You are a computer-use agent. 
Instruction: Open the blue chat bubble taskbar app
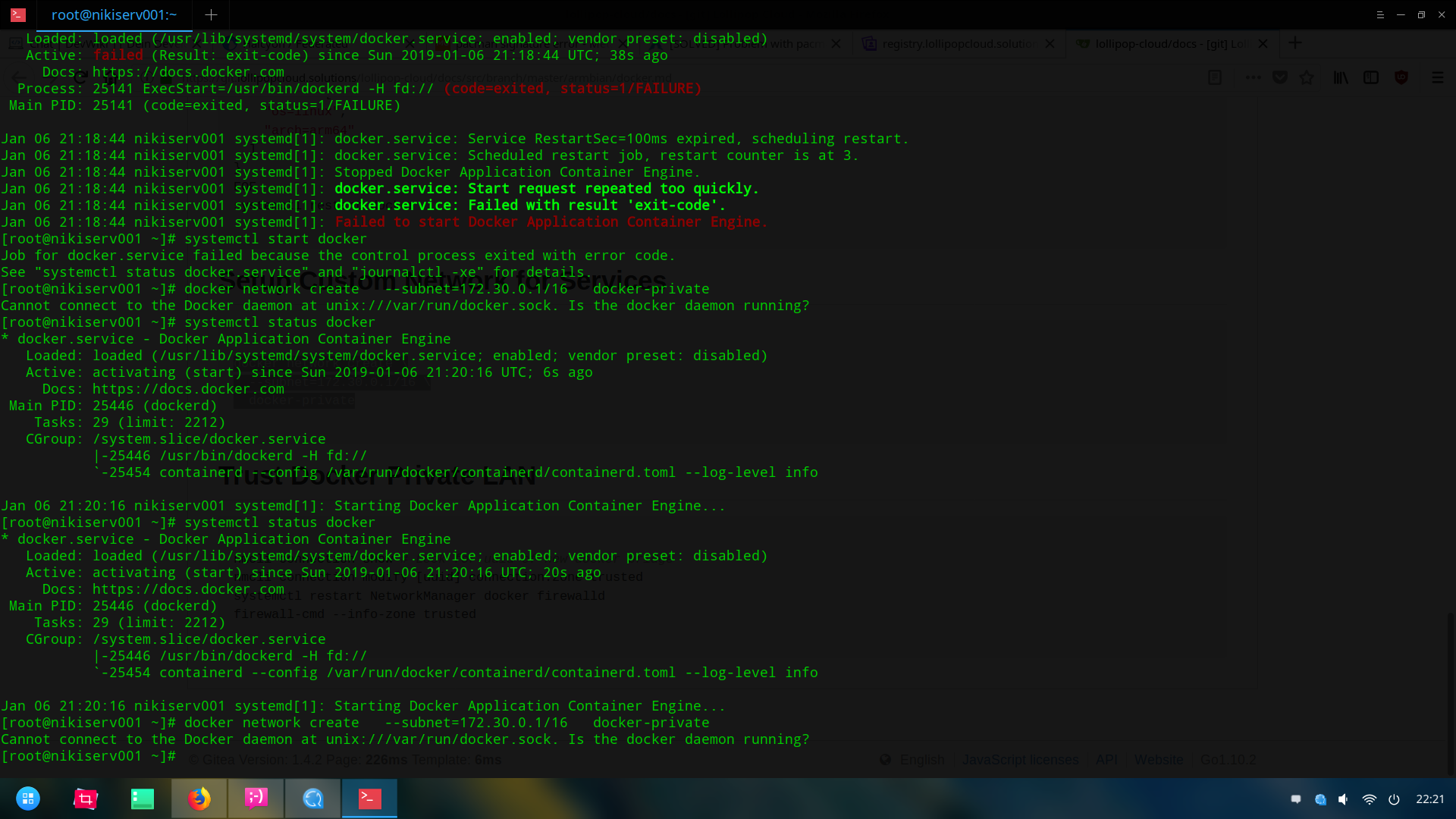click(x=313, y=799)
